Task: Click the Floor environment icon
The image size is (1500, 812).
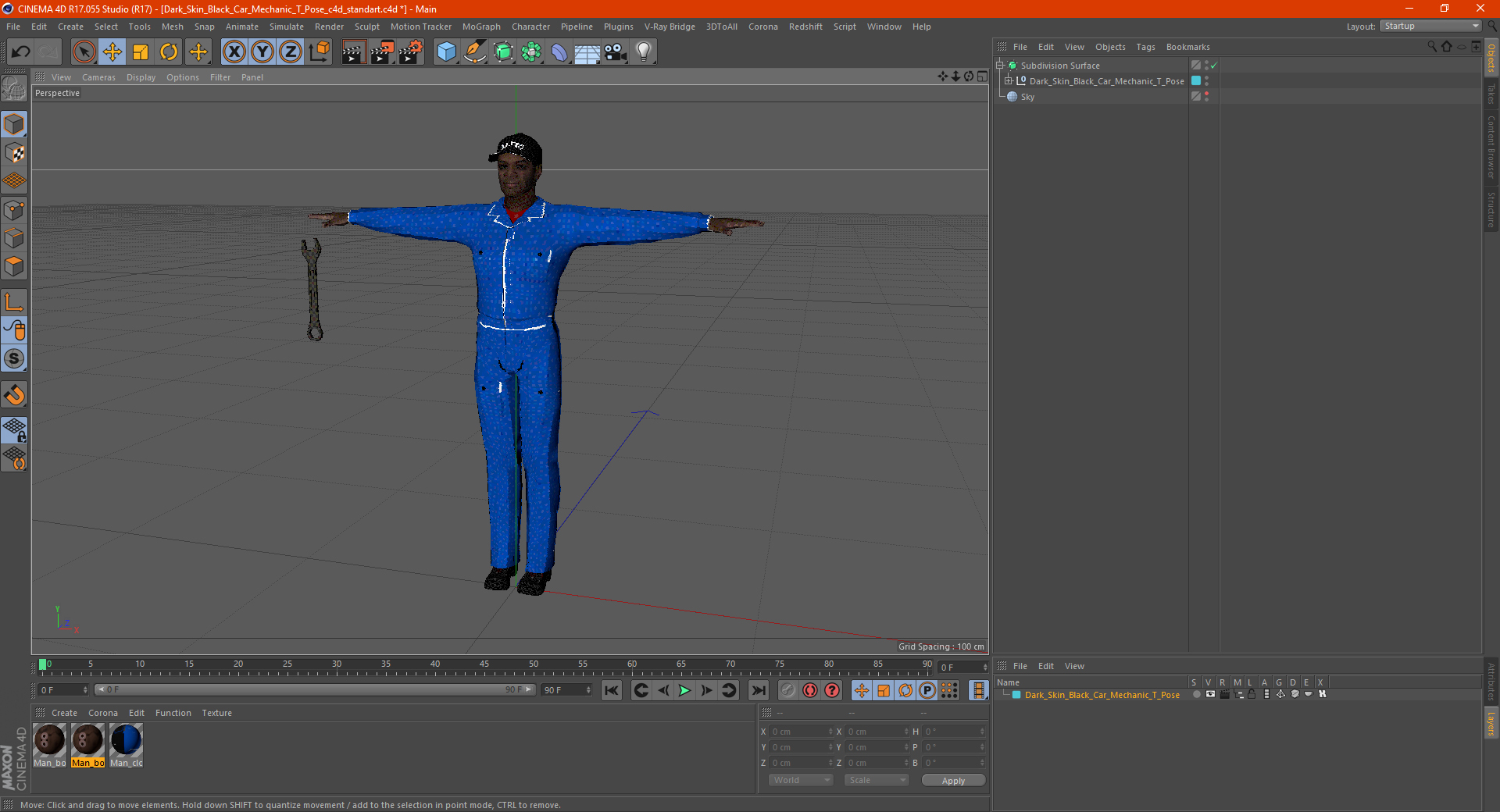Action: pyautogui.click(x=587, y=52)
